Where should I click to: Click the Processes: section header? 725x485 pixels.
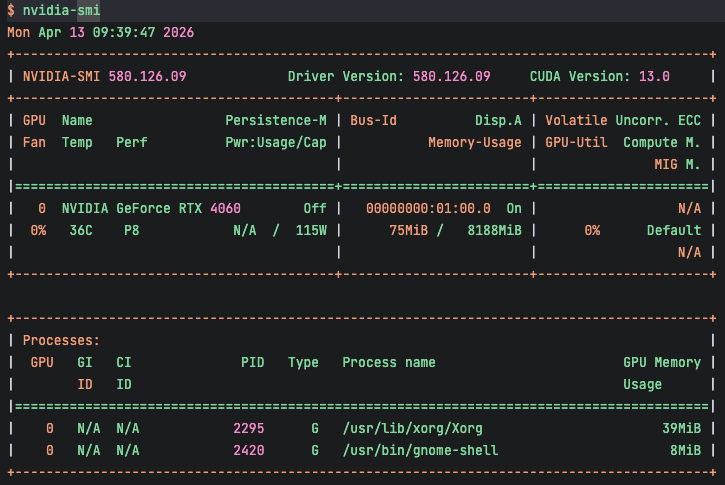[x=62, y=340]
